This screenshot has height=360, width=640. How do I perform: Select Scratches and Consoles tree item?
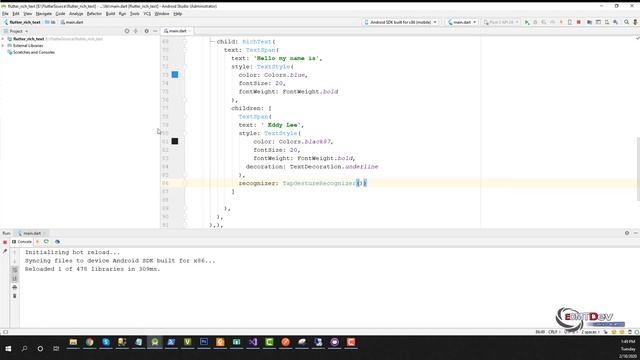[31, 52]
